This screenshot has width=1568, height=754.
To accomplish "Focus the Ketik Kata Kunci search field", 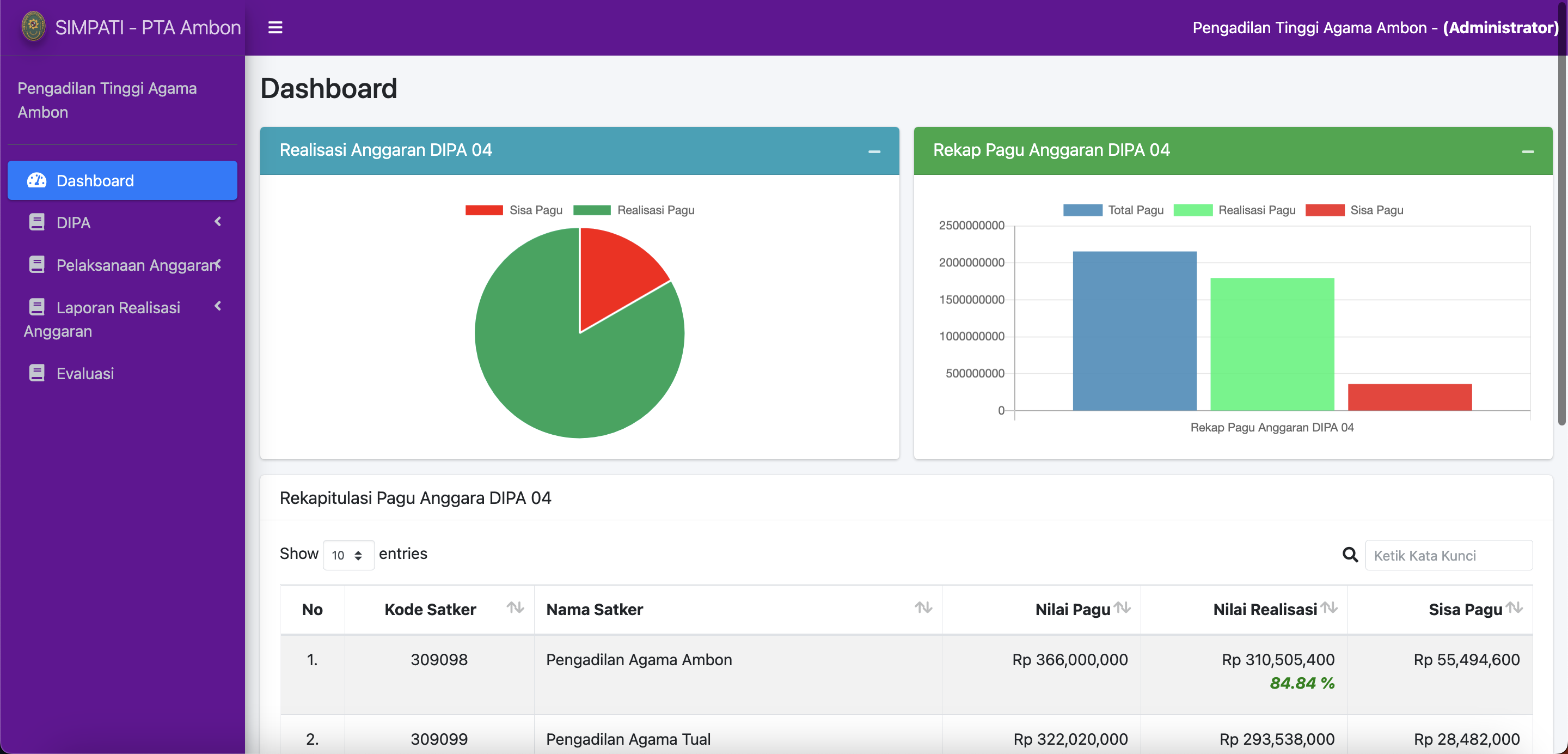I will [x=1449, y=555].
